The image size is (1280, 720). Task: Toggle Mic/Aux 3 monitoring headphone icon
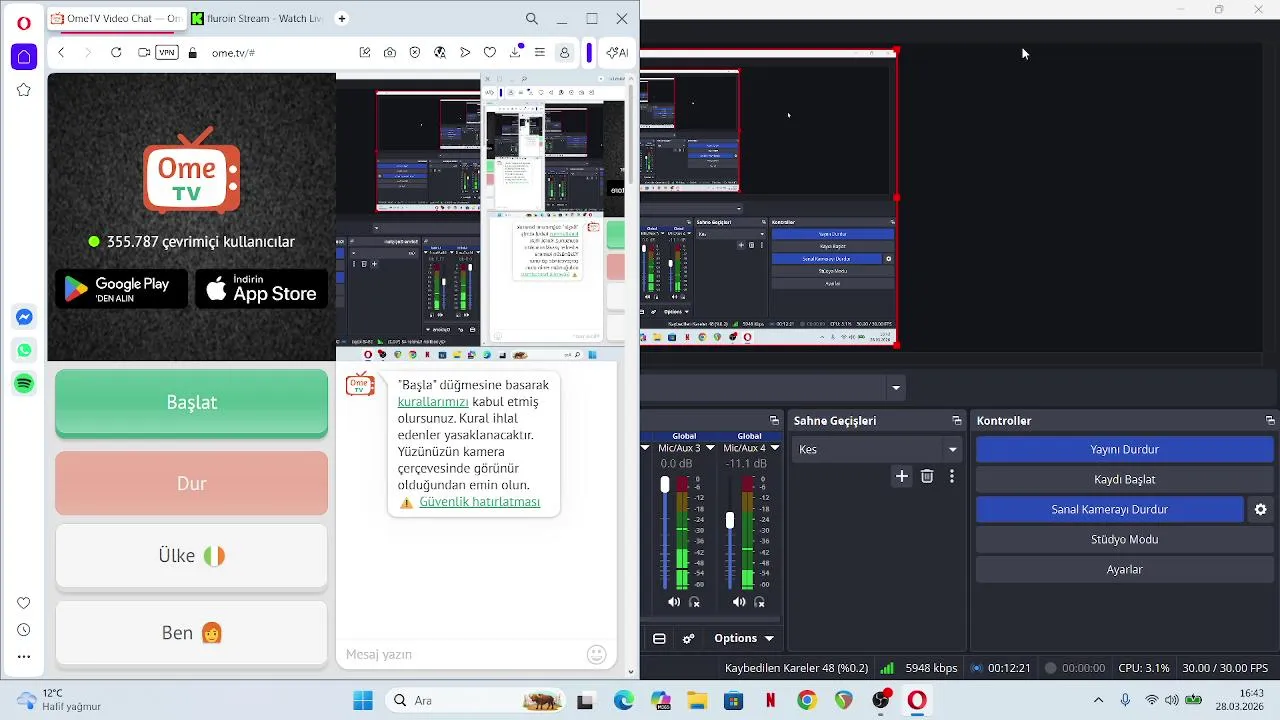695,603
